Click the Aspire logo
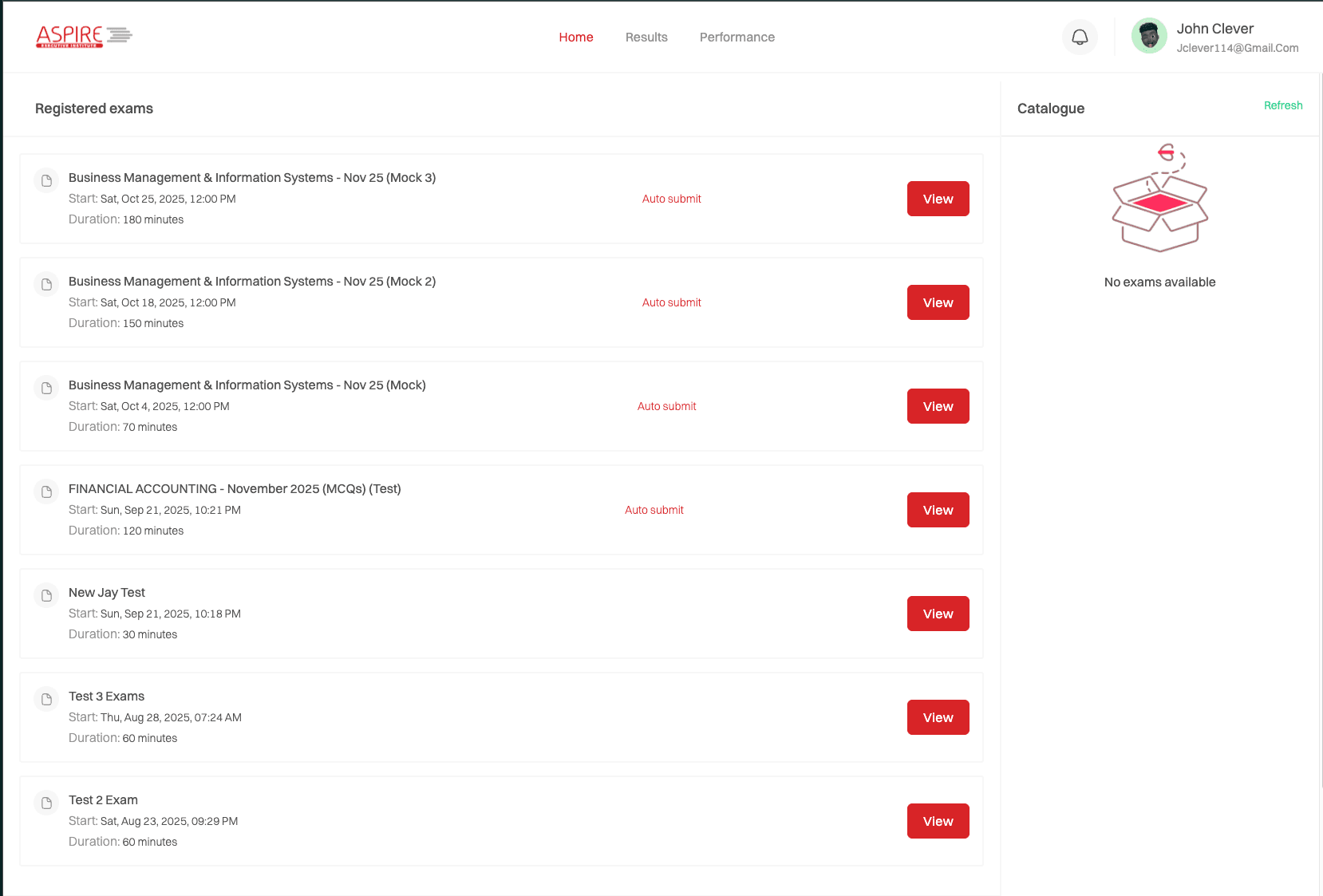This screenshot has height=896, width=1323. pyautogui.click(x=84, y=36)
